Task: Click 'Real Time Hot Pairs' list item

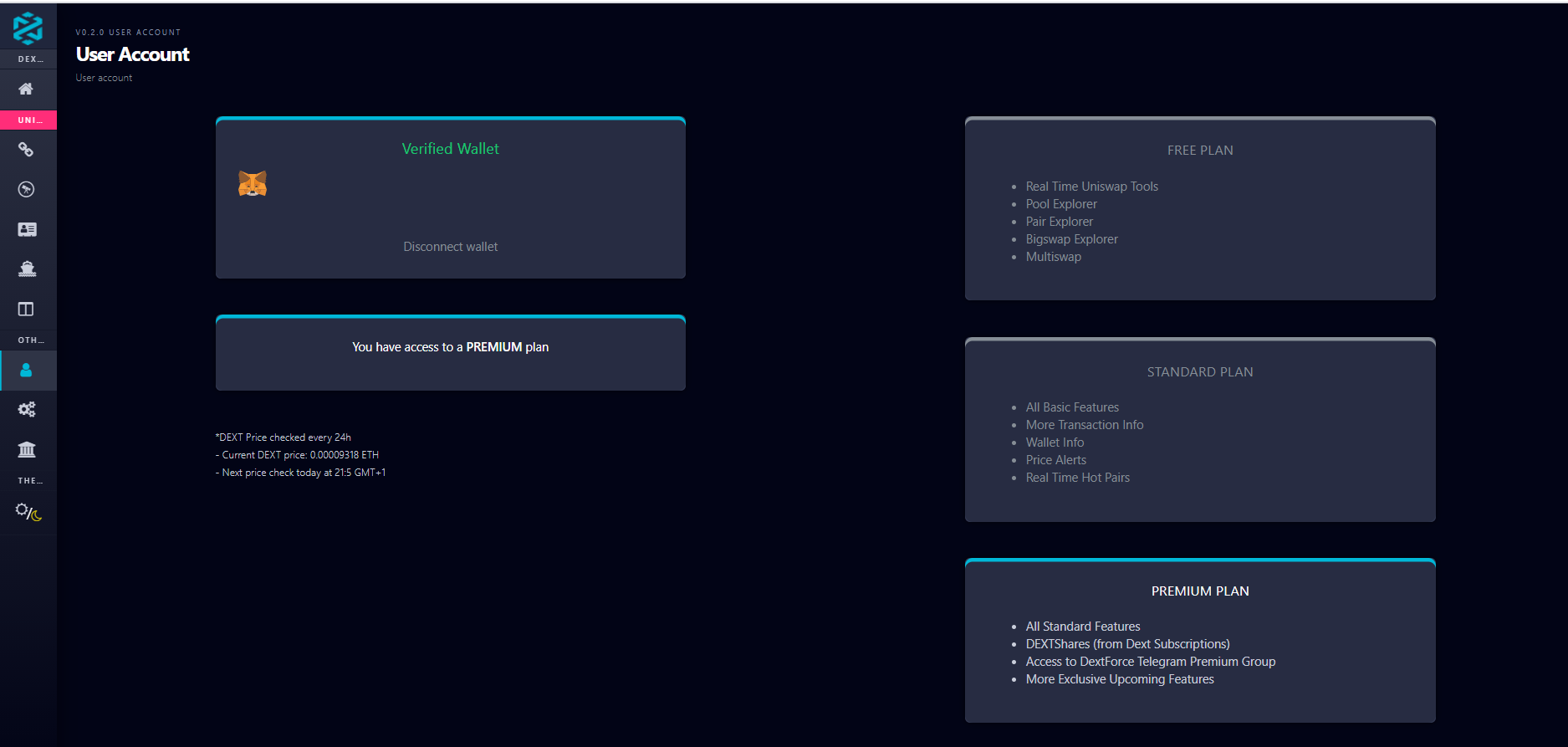Action: [x=1078, y=478]
